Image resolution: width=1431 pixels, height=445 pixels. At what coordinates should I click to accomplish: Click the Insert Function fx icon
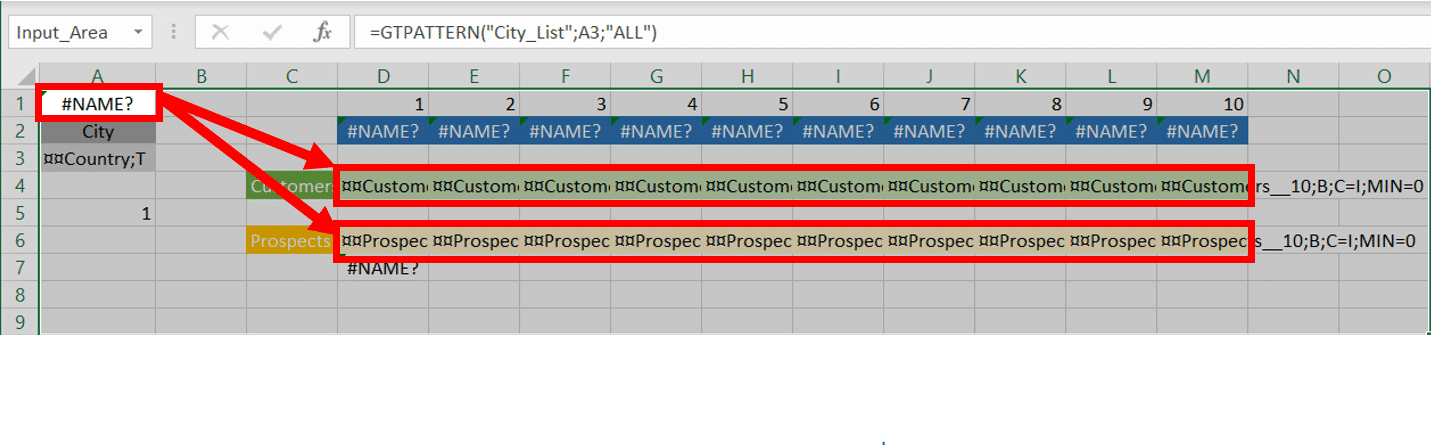coord(322,32)
